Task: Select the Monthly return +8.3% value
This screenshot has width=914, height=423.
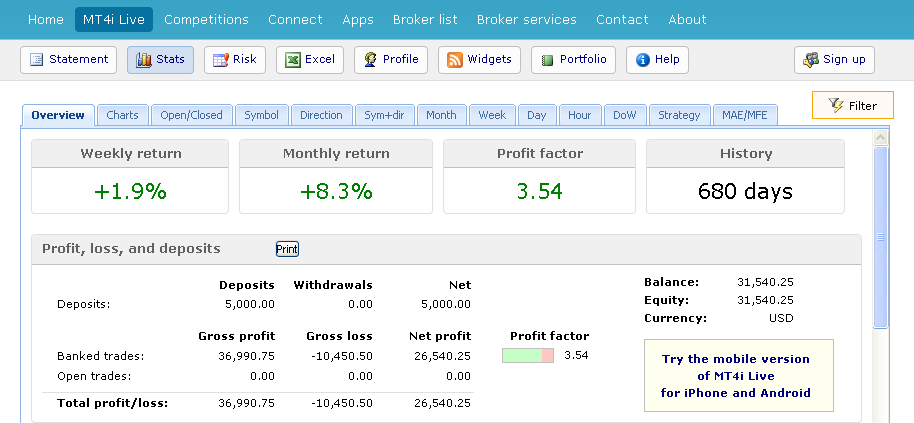Action: (x=336, y=191)
